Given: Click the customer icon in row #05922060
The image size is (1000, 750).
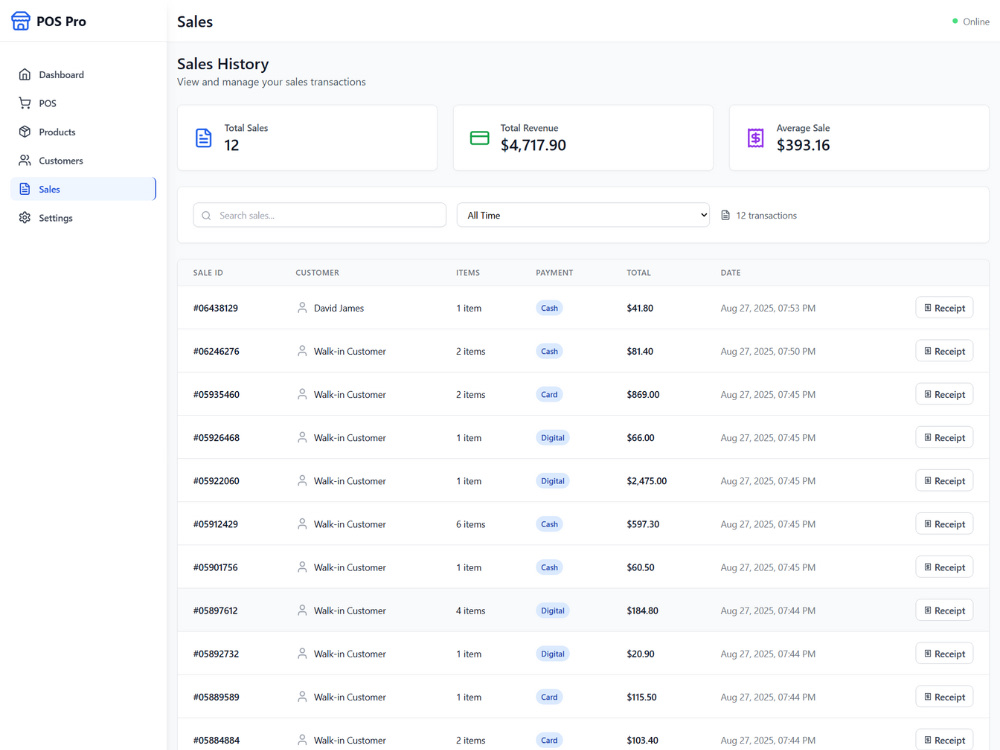Looking at the screenshot, I should [x=302, y=481].
